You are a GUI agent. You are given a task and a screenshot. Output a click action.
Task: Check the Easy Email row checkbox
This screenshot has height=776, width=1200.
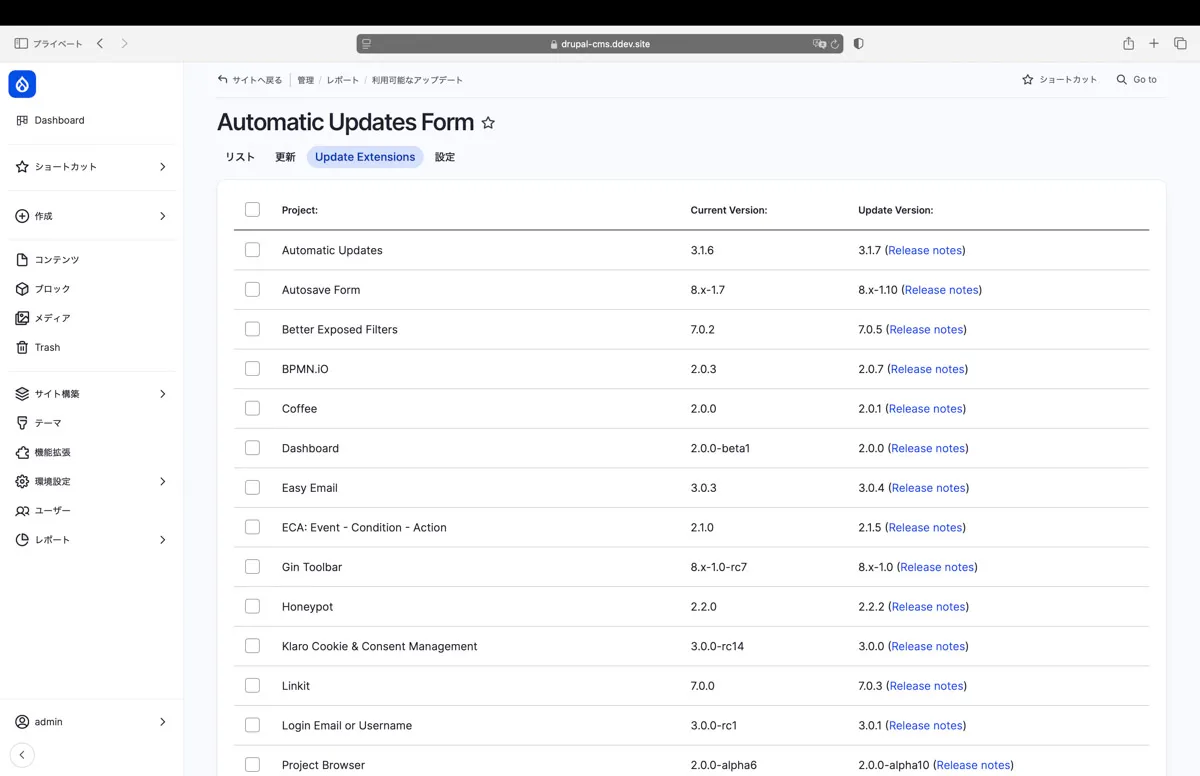252,488
